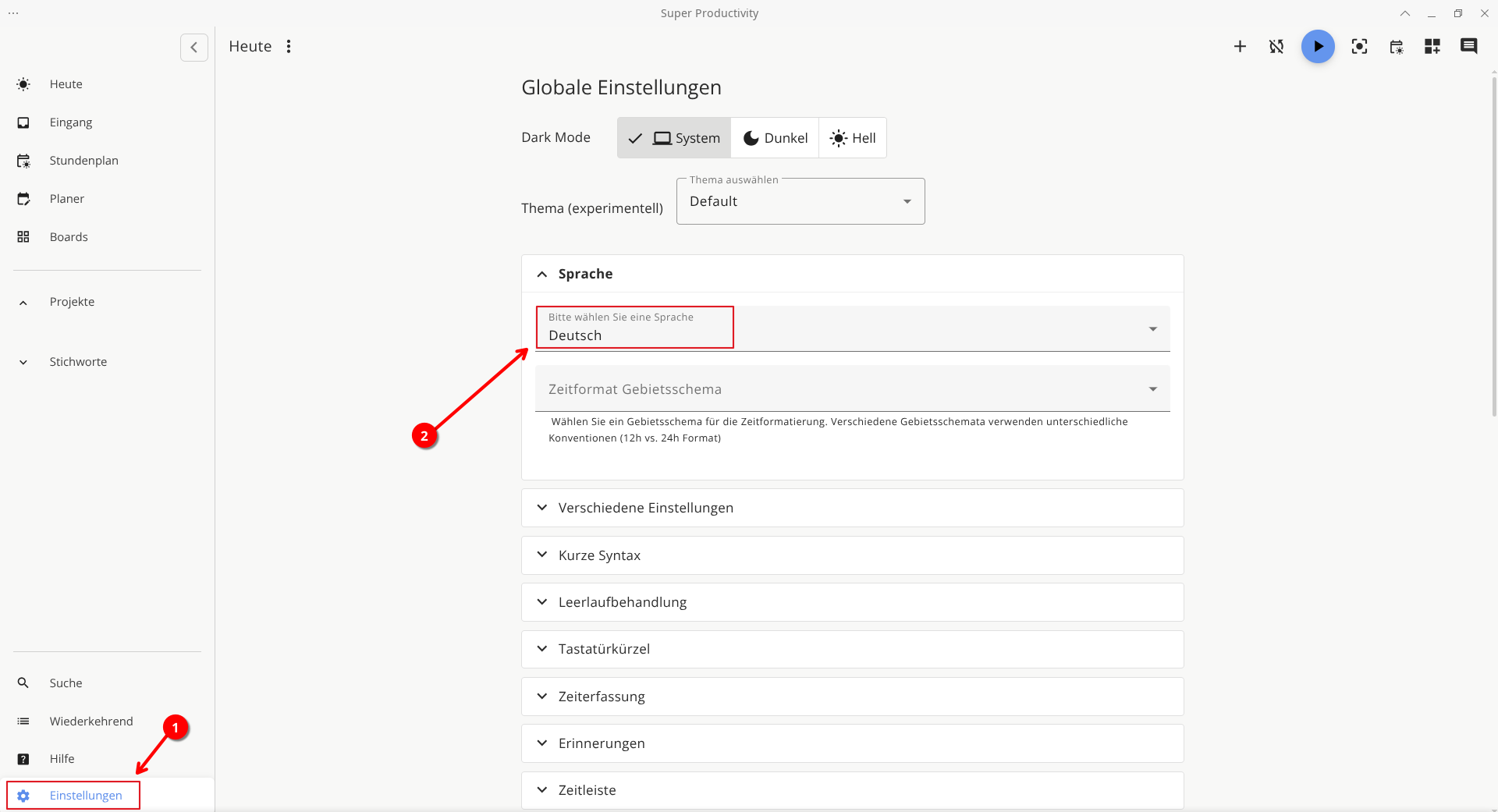Open the focus mode icon
This screenshot has width=1498, height=812.
point(1359,46)
